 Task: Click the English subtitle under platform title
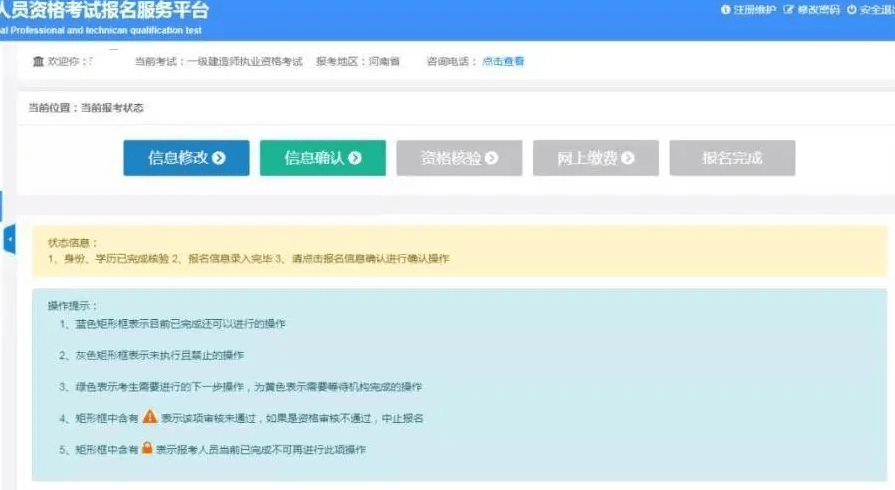click(100, 30)
